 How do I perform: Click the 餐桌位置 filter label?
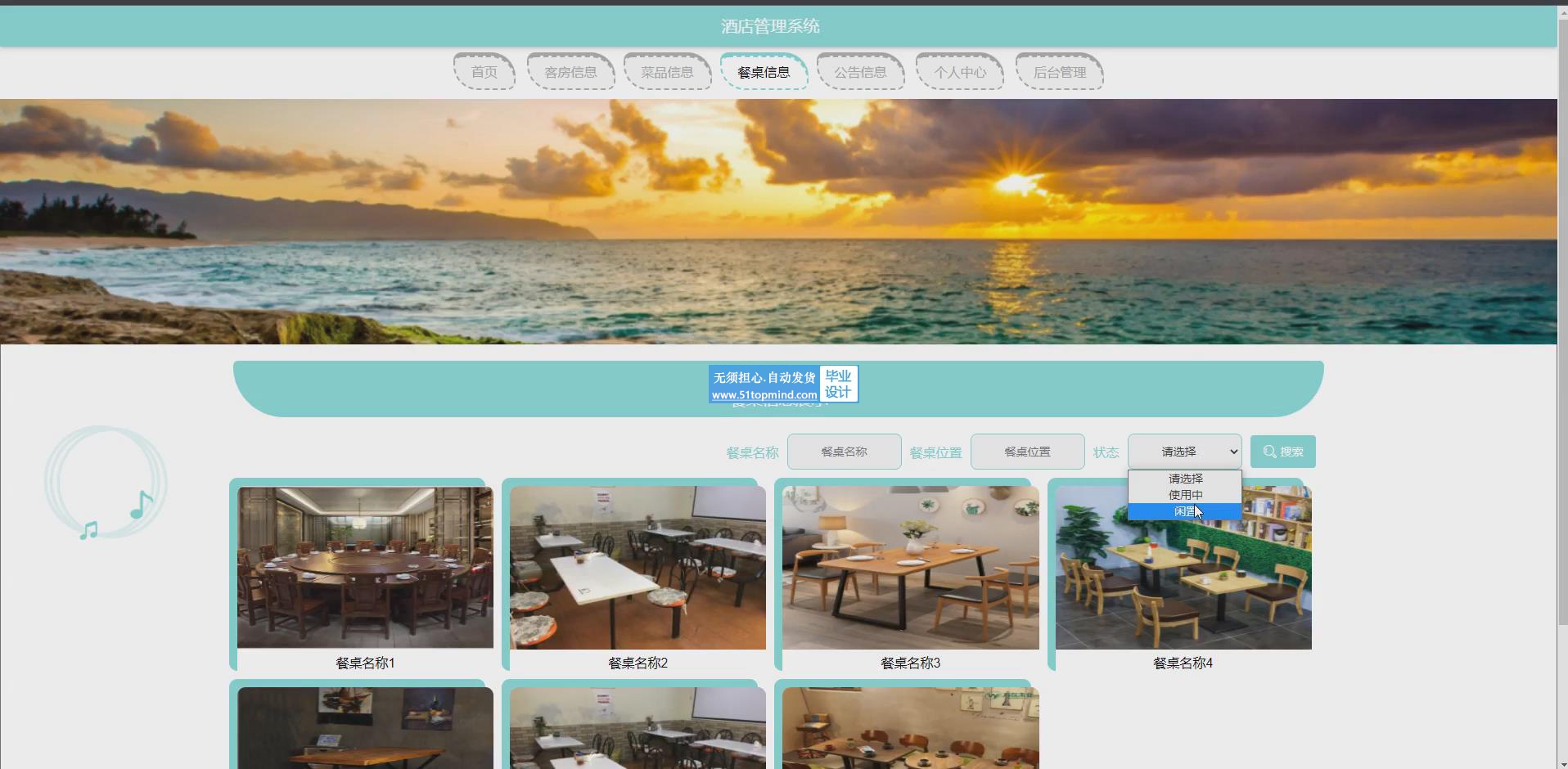[935, 452]
